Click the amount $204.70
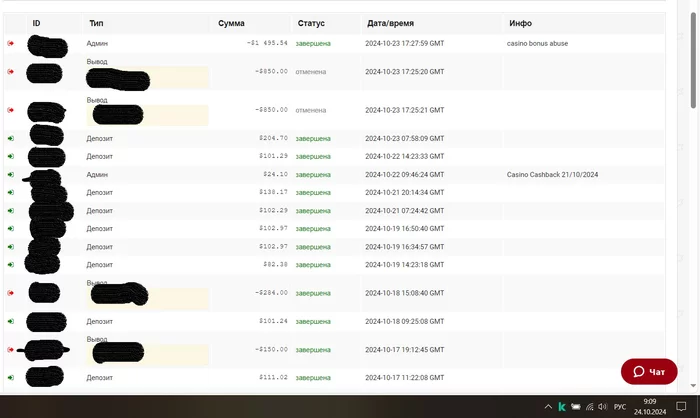This screenshot has width=700, height=418. point(273,138)
